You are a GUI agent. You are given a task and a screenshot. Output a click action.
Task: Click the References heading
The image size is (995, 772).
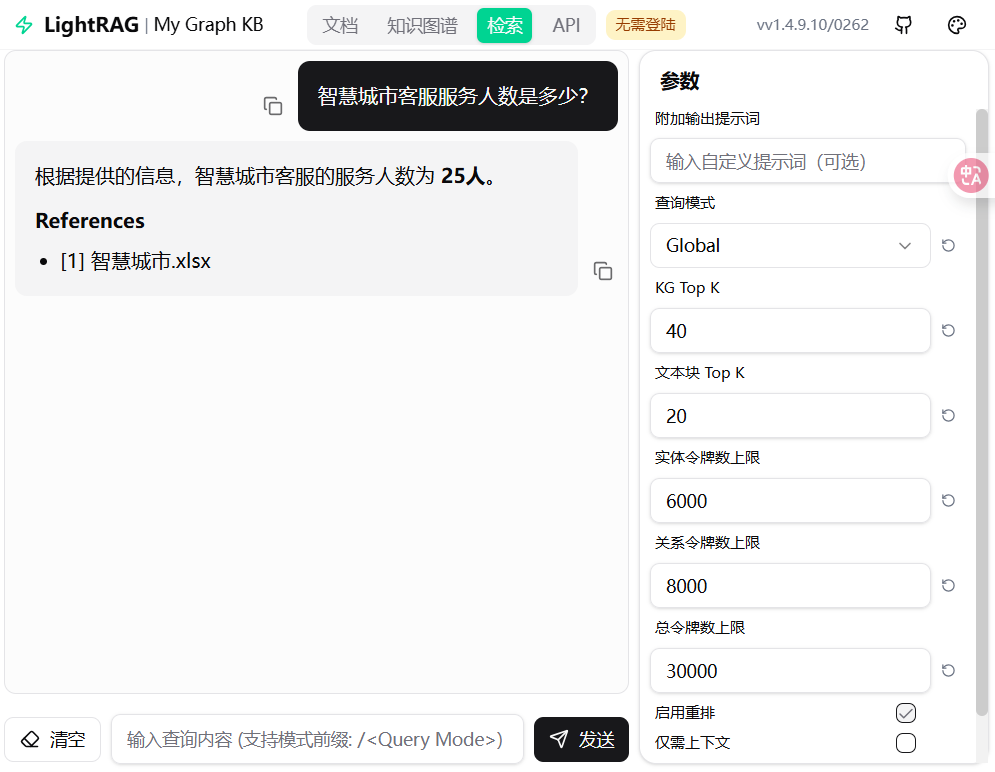click(x=90, y=221)
